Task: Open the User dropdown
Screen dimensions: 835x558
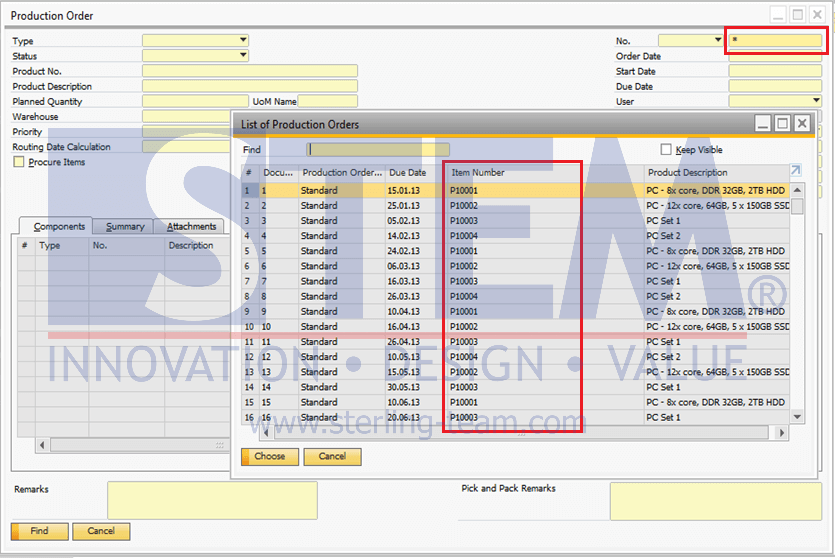Action: 816,101
